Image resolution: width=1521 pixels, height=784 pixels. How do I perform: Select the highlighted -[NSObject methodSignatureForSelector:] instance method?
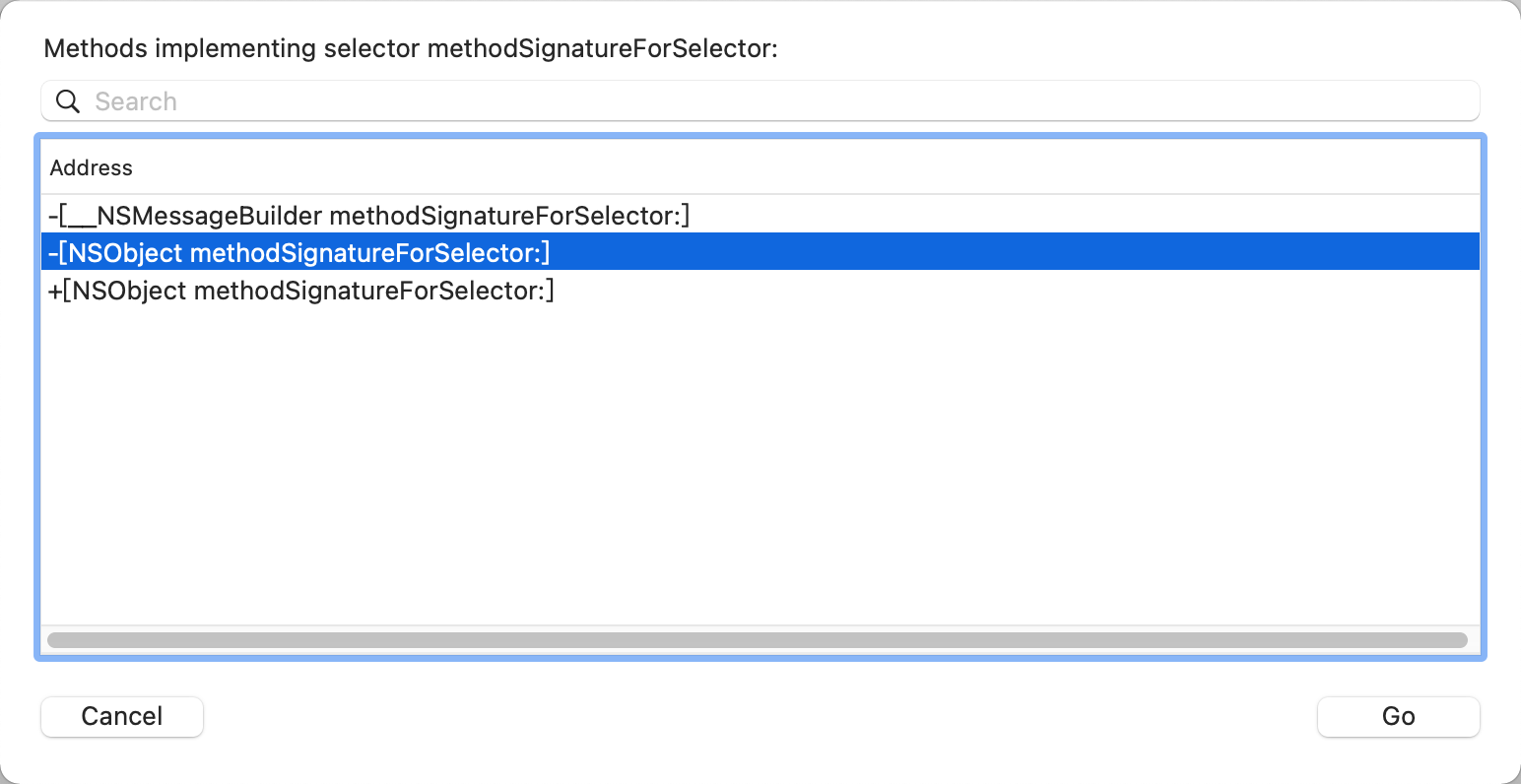pos(299,253)
